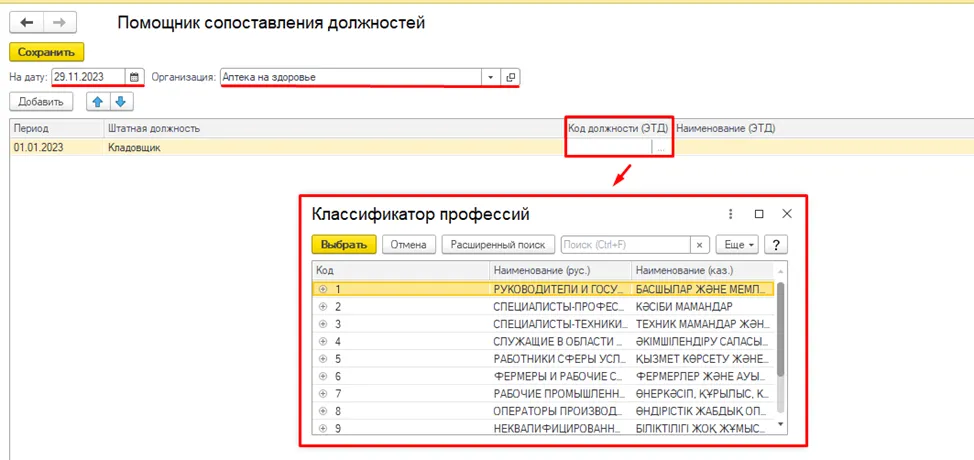The image size is (974, 460).
Task: Maximize the Классификатор профессий window
Action: pyautogui.click(x=758, y=214)
